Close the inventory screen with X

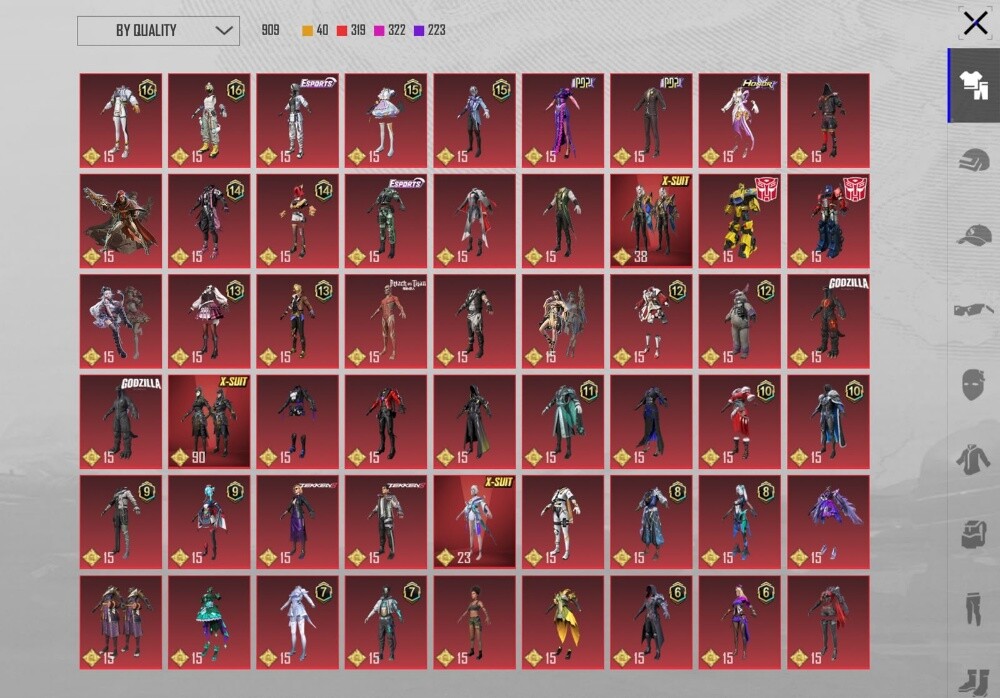(975, 24)
